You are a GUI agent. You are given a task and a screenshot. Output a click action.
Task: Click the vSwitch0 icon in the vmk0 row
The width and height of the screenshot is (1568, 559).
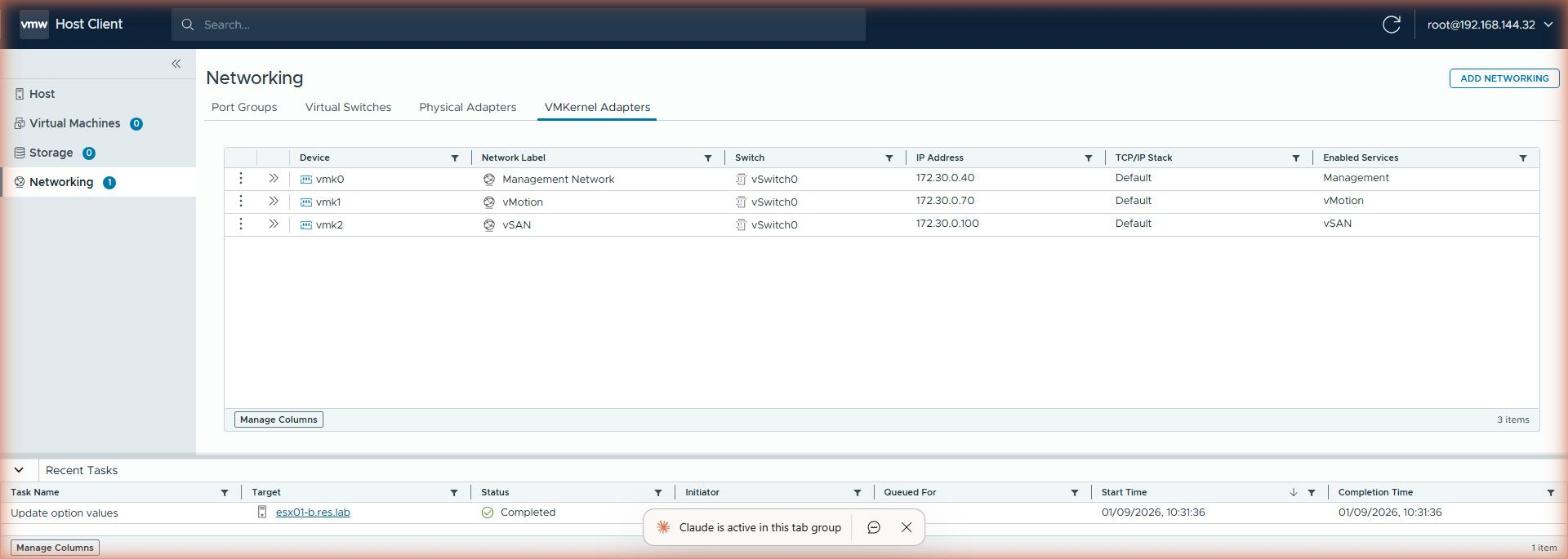click(x=741, y=180)
